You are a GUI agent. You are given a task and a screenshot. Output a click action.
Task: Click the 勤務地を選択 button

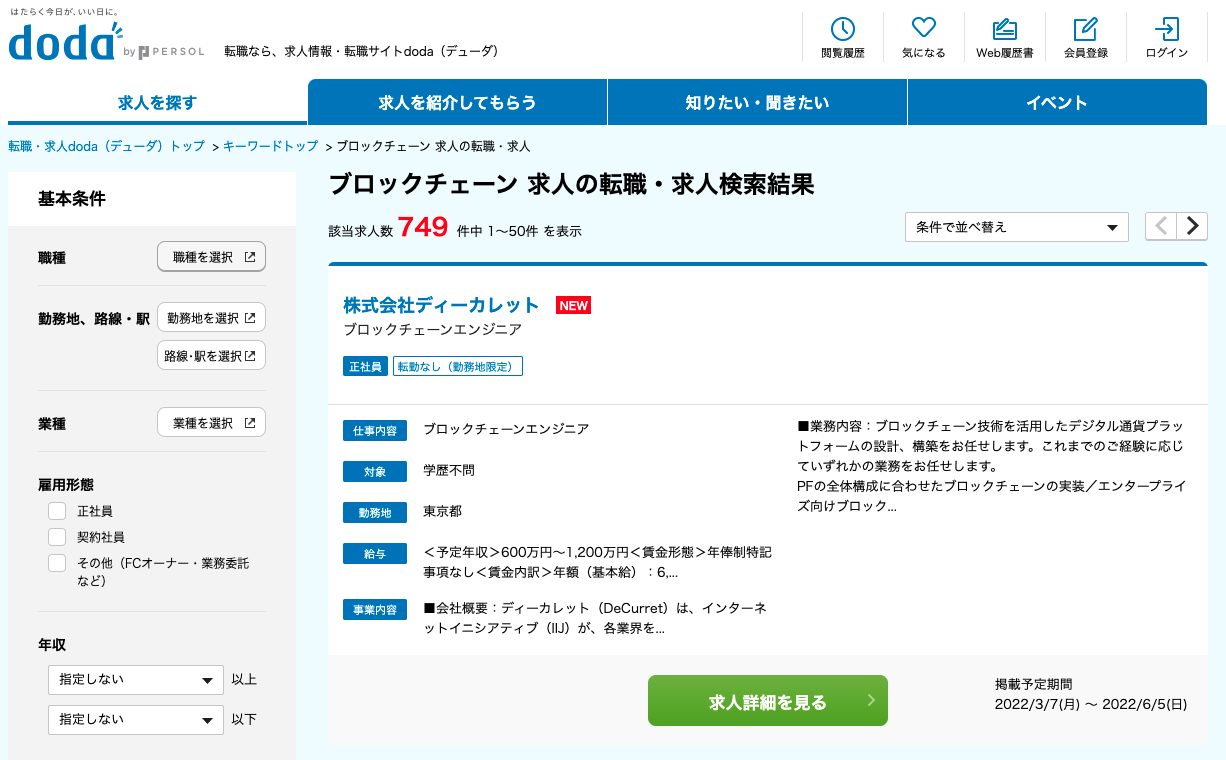click(212, 318)
